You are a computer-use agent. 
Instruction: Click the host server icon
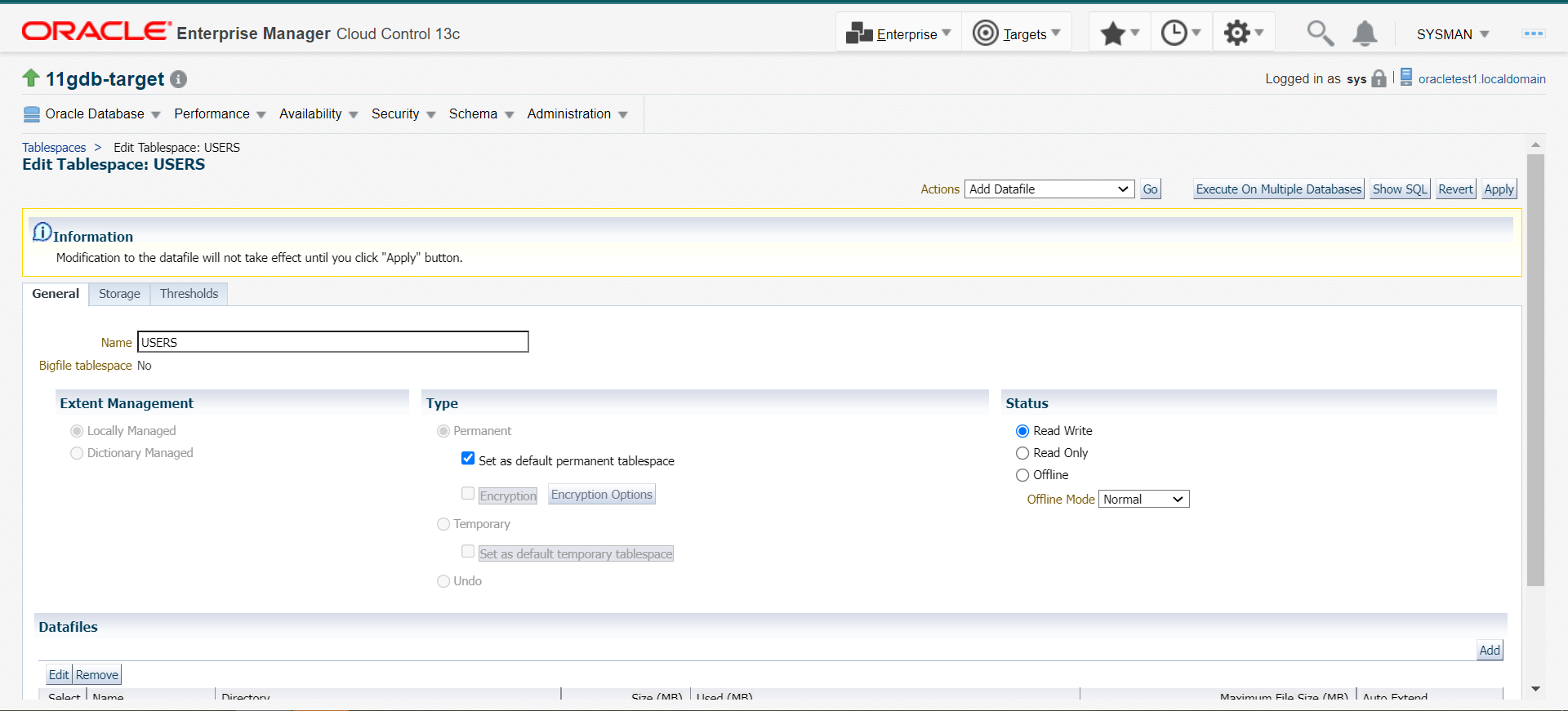click(1406, 78)
